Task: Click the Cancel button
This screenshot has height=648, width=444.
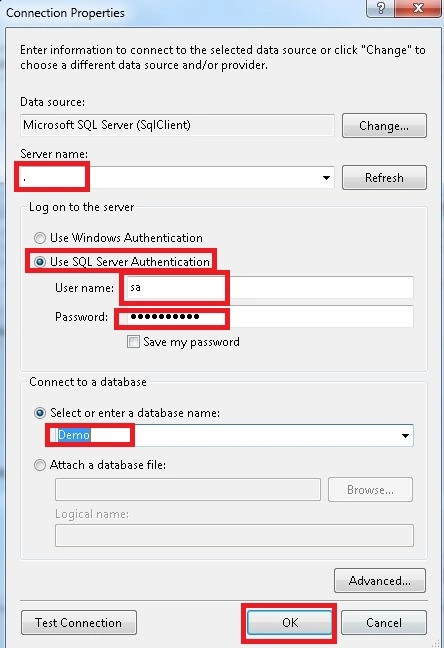Action: [x=384, y=622]
